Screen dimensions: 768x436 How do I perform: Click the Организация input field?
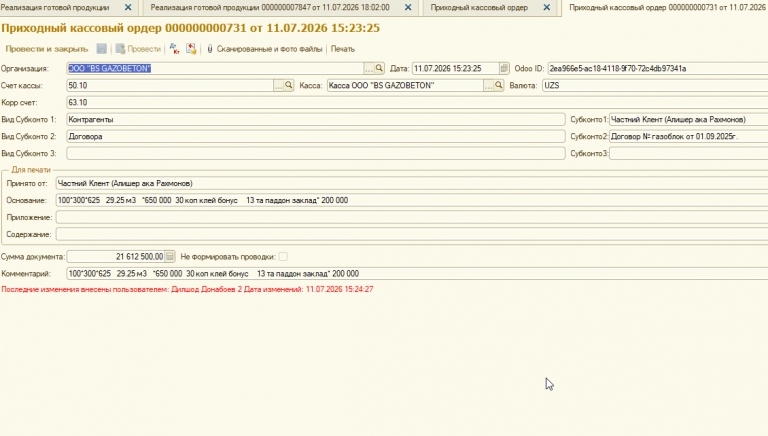pyautogui.click(x=215, y=69)
